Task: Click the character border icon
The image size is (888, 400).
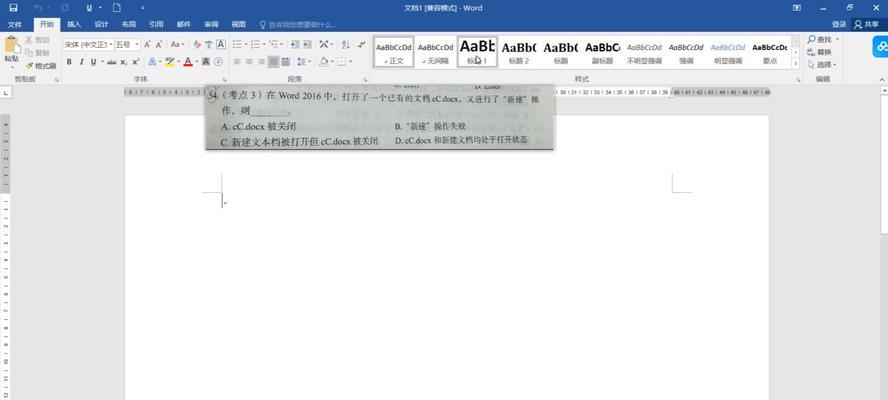Action: [x=221, y=44]
